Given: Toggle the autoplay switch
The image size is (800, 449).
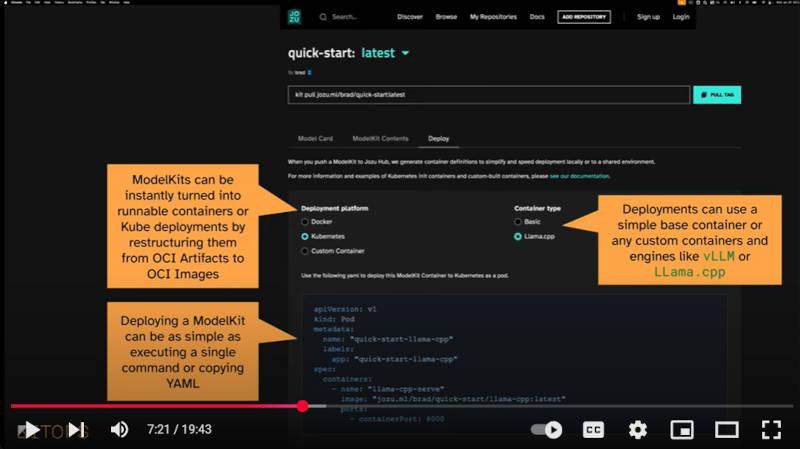Looking at the screenshot, I should coord(547,430).
